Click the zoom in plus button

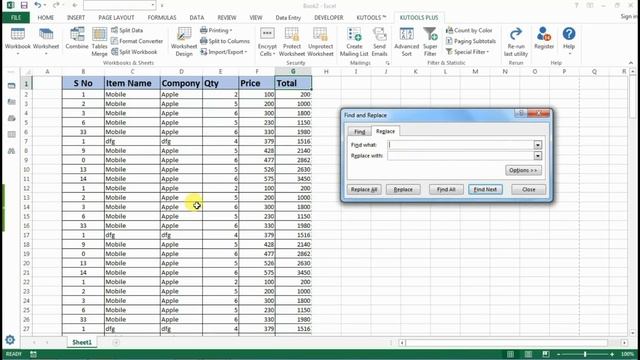pos(612,354)
